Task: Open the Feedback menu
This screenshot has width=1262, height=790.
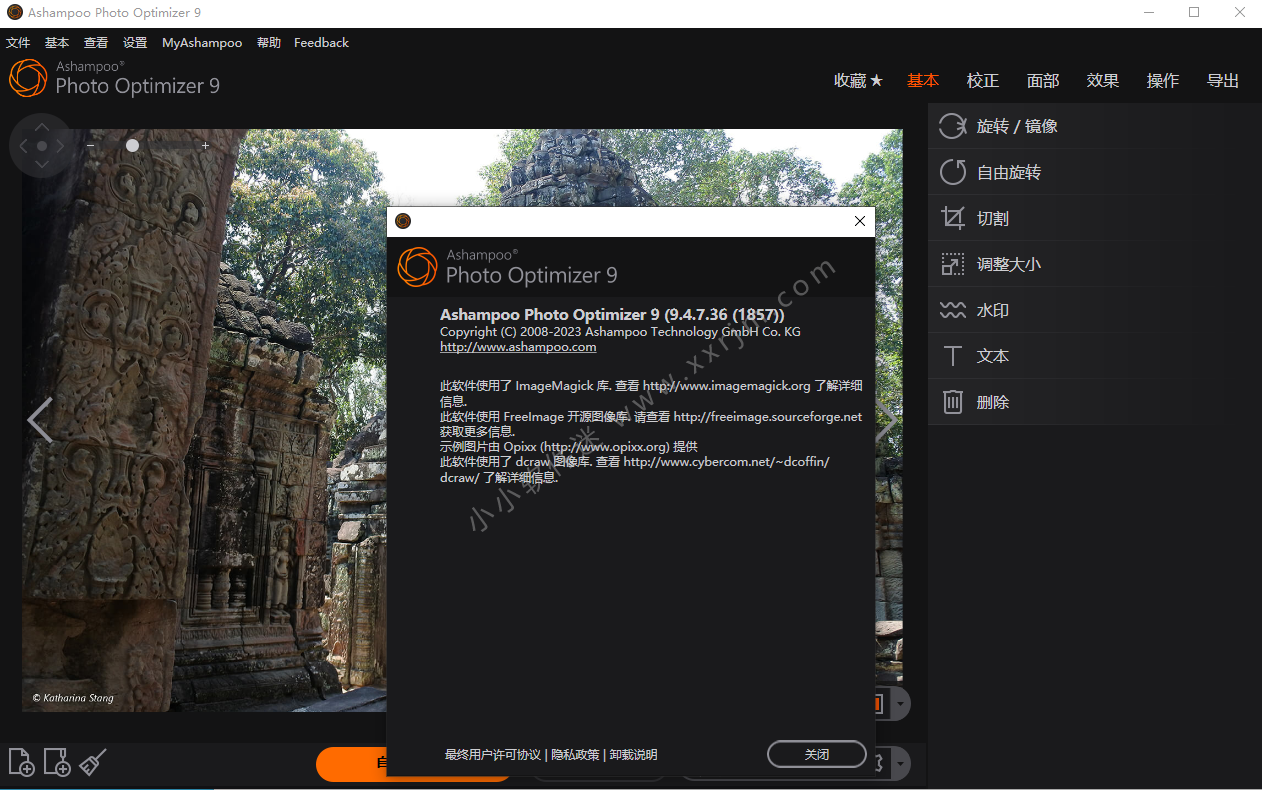Action: click(x=321, y=43)
